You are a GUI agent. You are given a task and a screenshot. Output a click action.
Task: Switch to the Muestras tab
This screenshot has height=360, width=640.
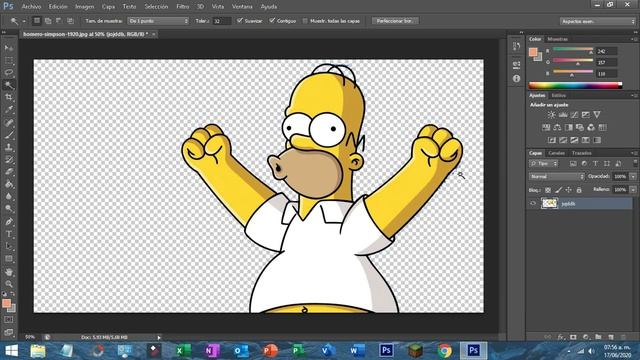(558, 39)
